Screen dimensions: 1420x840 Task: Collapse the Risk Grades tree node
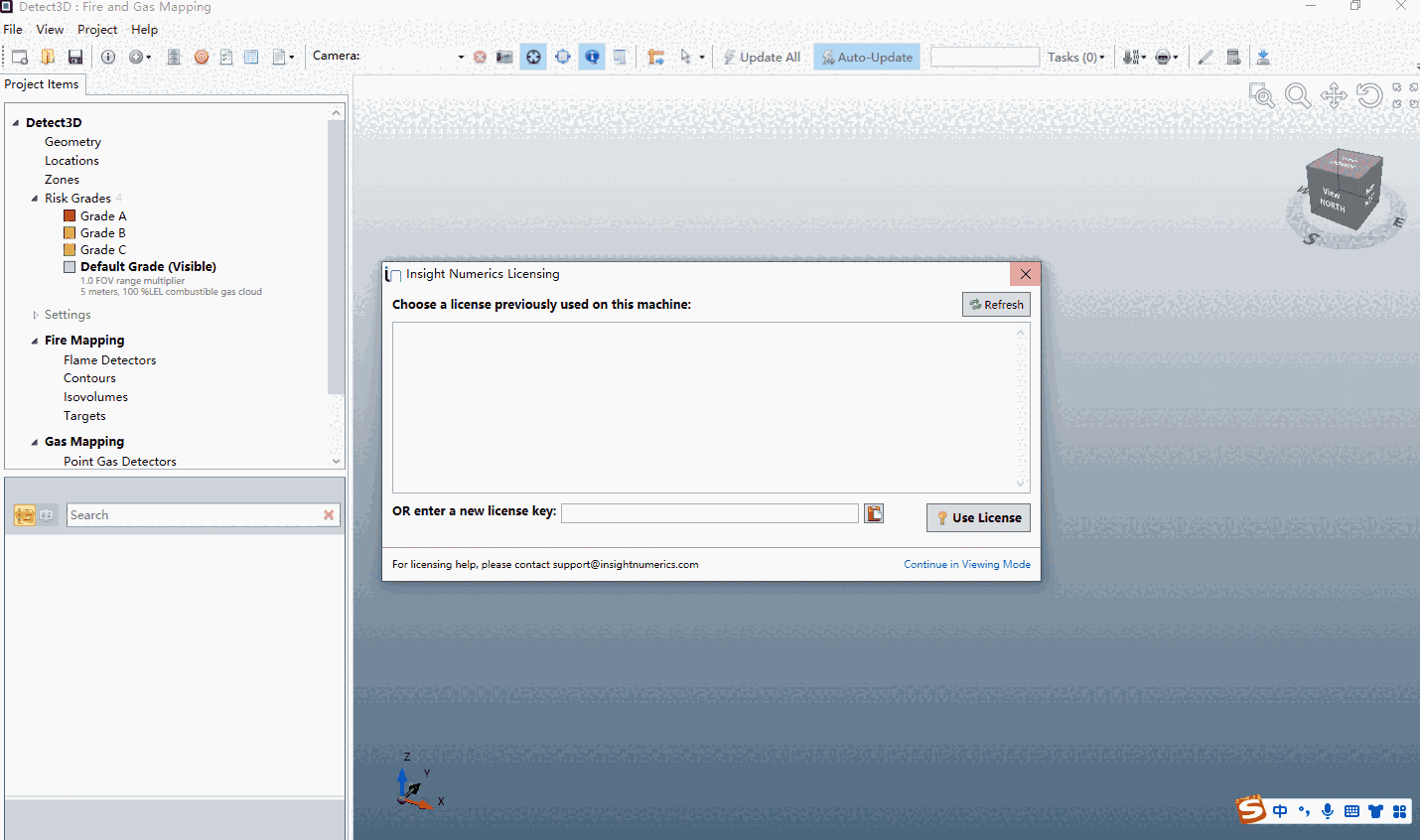(x=35, y=199)
